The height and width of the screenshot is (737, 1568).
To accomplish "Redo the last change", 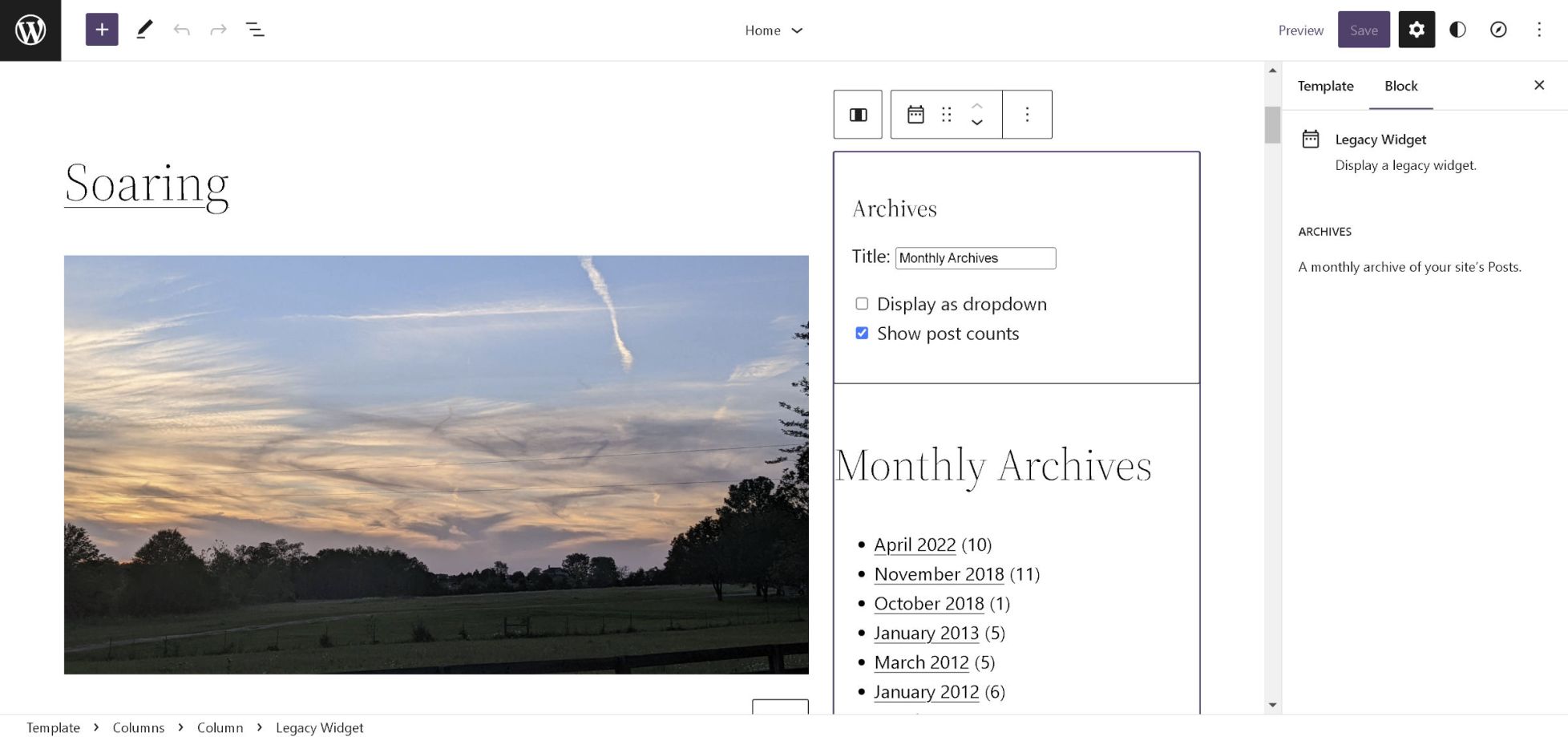I will [218, 30].
